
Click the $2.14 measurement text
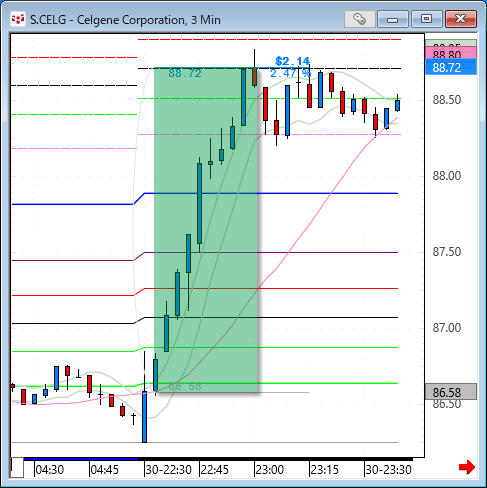(293, 61)
